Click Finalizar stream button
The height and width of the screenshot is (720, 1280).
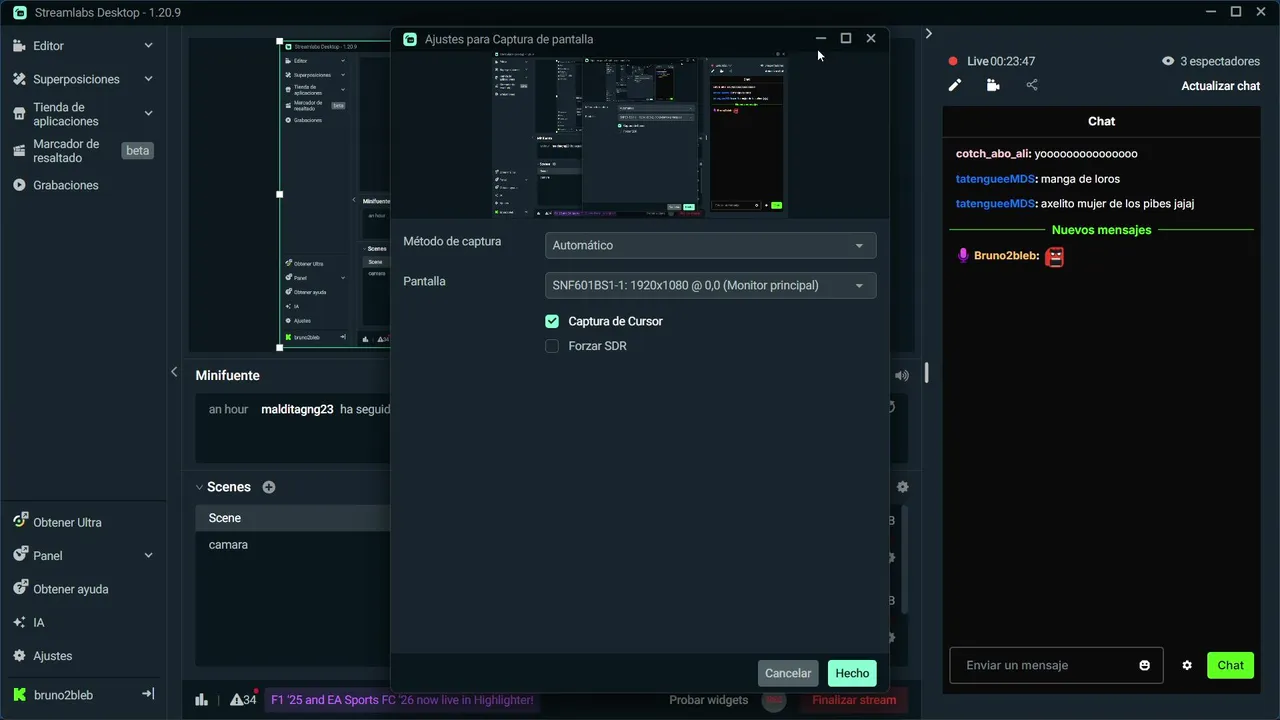pyautogui.click(x=854, y=700)
